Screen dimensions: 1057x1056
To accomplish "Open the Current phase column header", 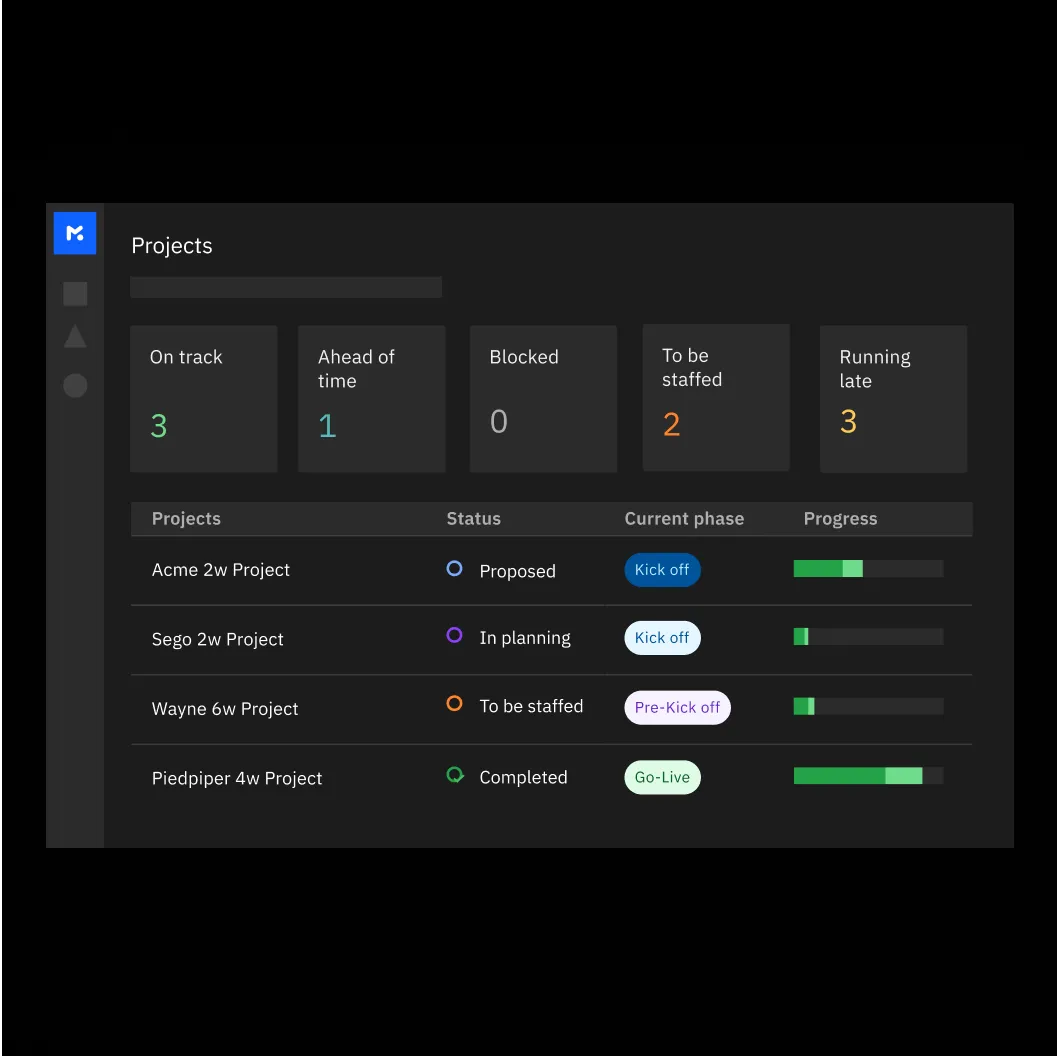I will (684, 518).
